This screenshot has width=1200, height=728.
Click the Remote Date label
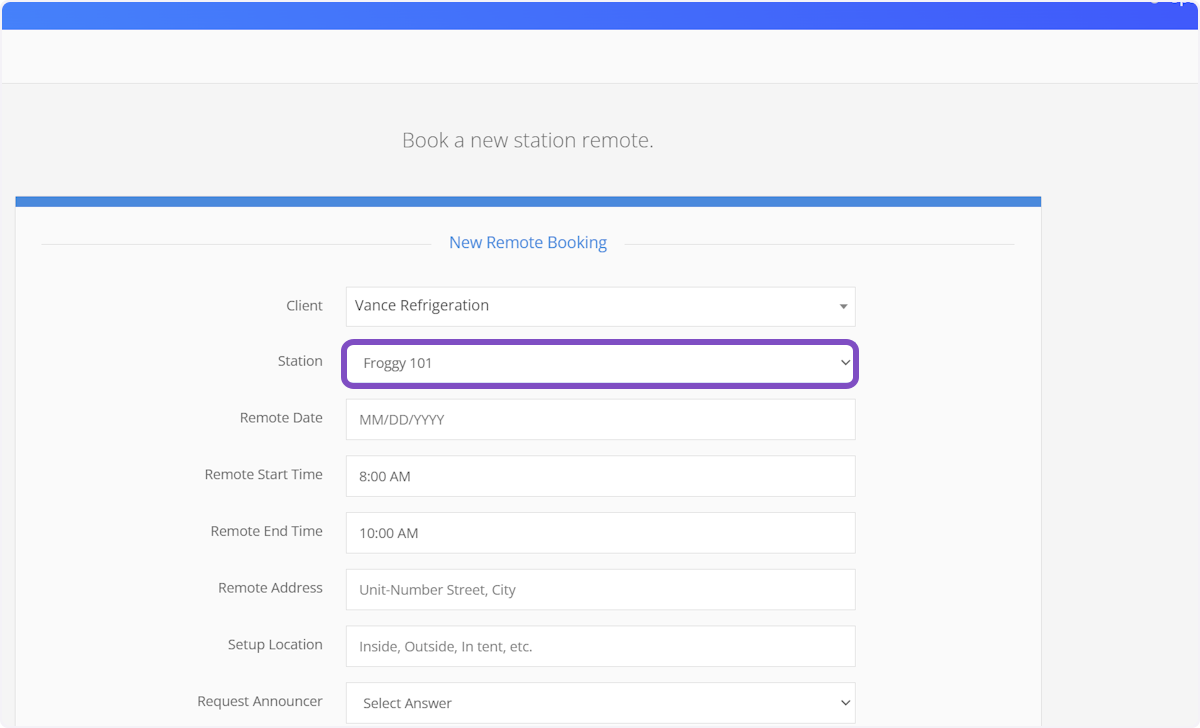point(281,418)
